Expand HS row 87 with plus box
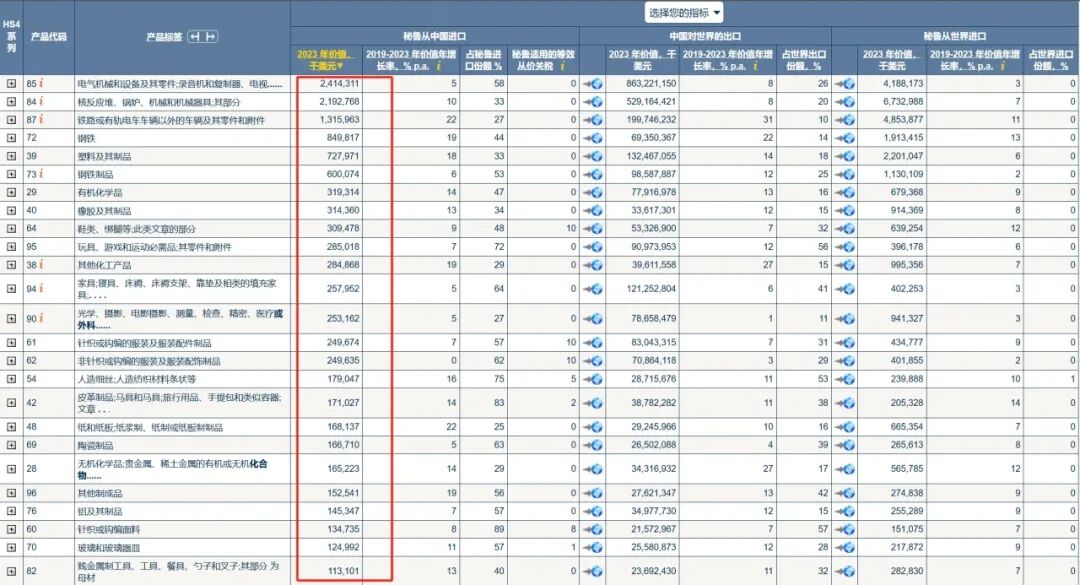Image resolution: width=1080 pixels, height=585 pixels. pyautogui.click(x=12, y=119)
